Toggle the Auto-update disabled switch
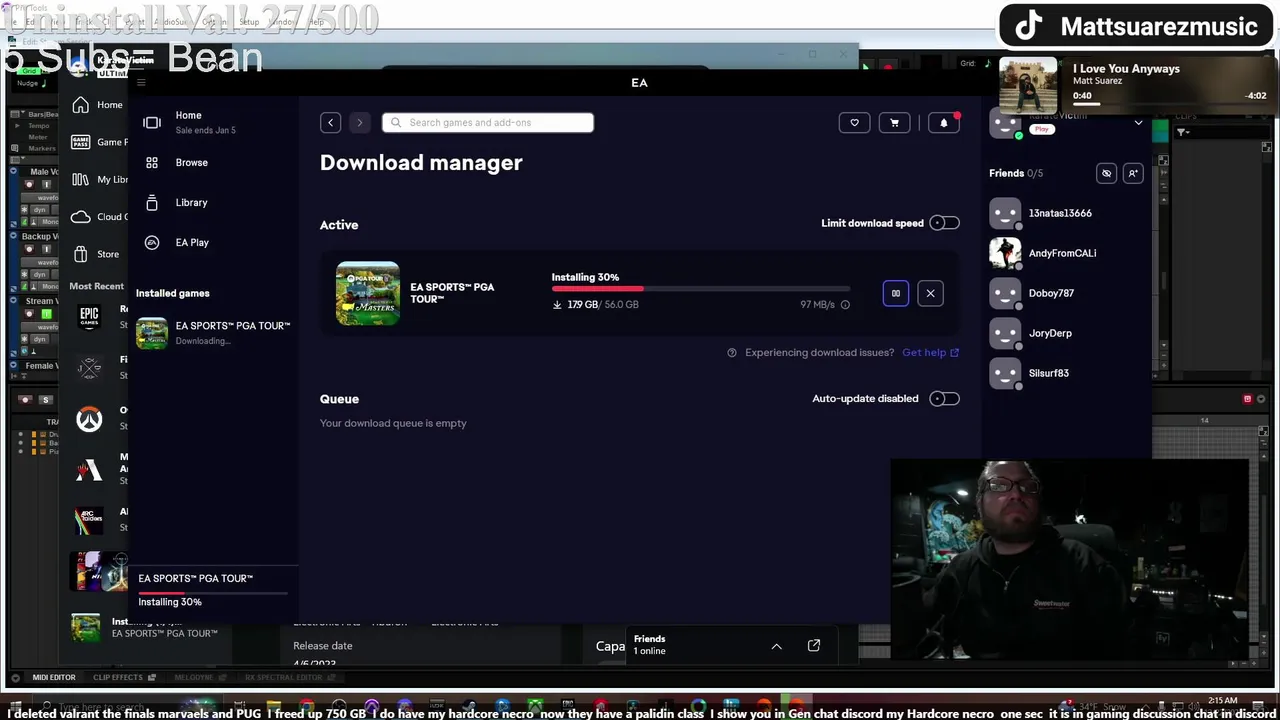The width and height of the screenshot is (1280, 720). (944, 399)
